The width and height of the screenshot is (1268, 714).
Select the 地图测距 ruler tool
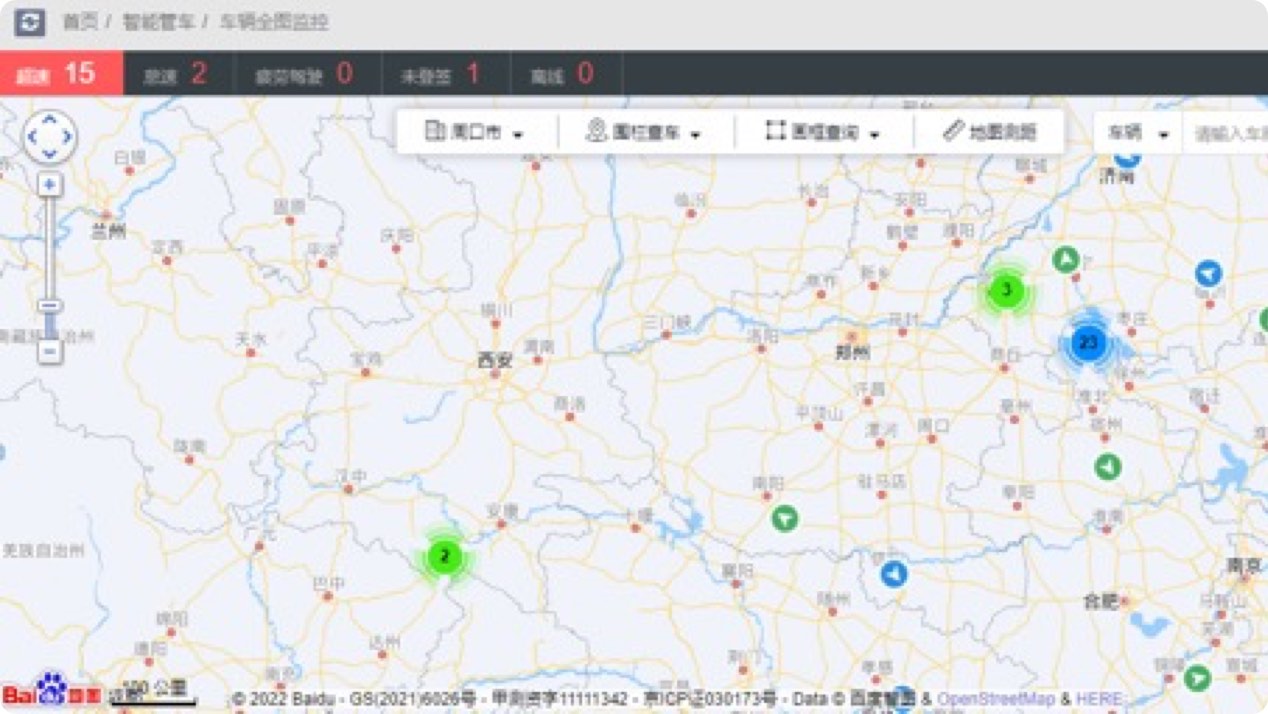coord(989,132)
